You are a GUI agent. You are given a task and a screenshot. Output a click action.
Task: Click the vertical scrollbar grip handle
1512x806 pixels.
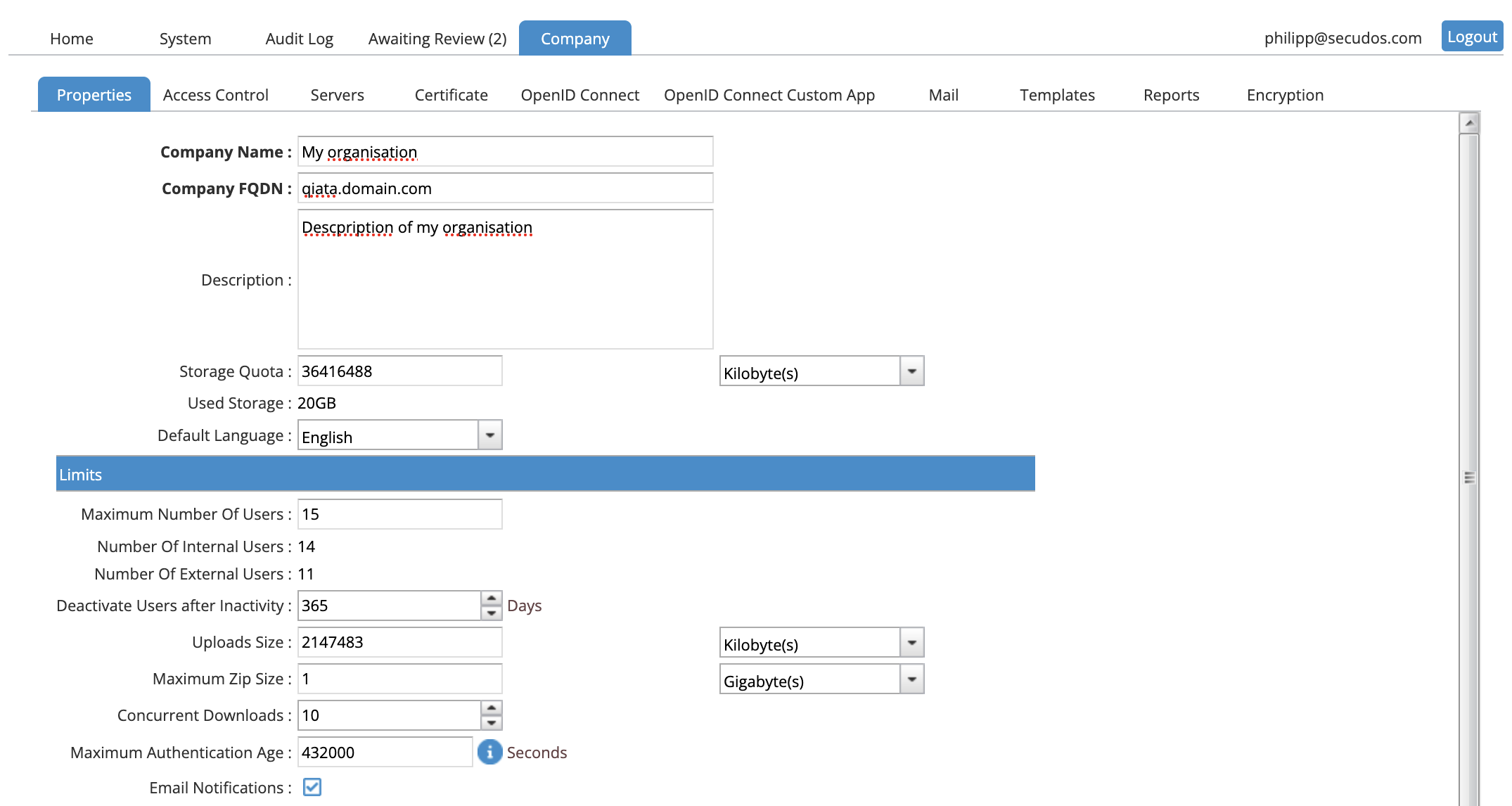coord(1469,478)
